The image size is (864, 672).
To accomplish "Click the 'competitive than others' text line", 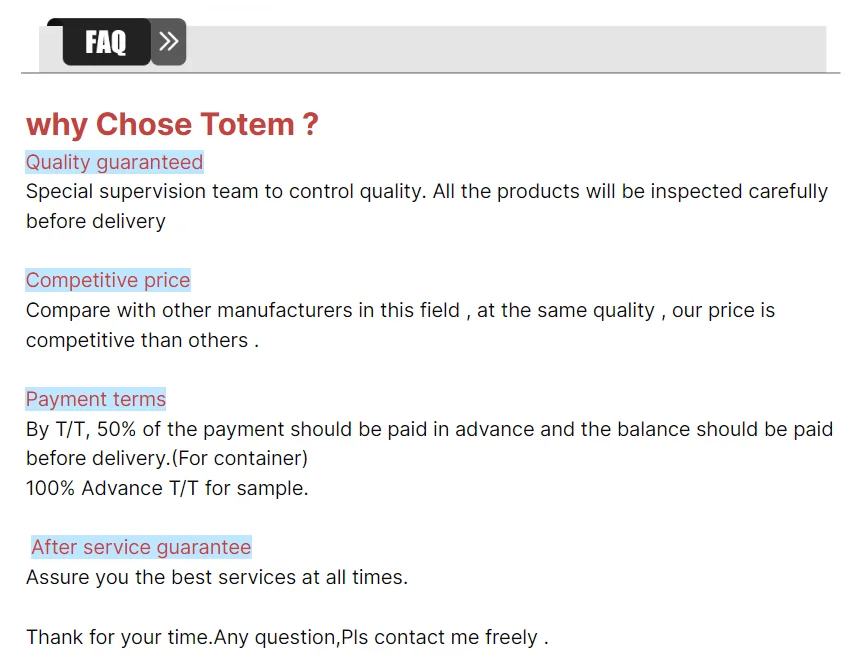I will point(142,340).
